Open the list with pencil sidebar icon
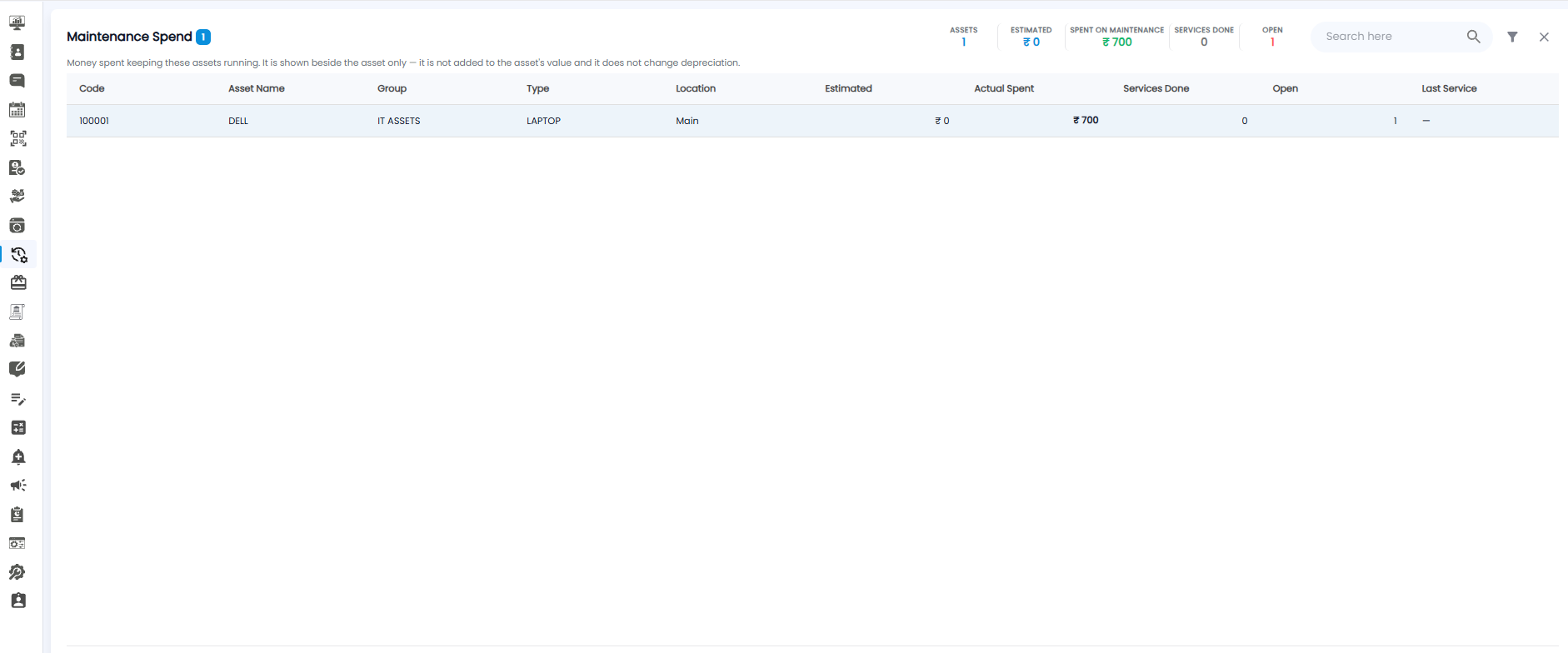The width and height of the screenshot is (1568, 653). [x=17, y=399]
